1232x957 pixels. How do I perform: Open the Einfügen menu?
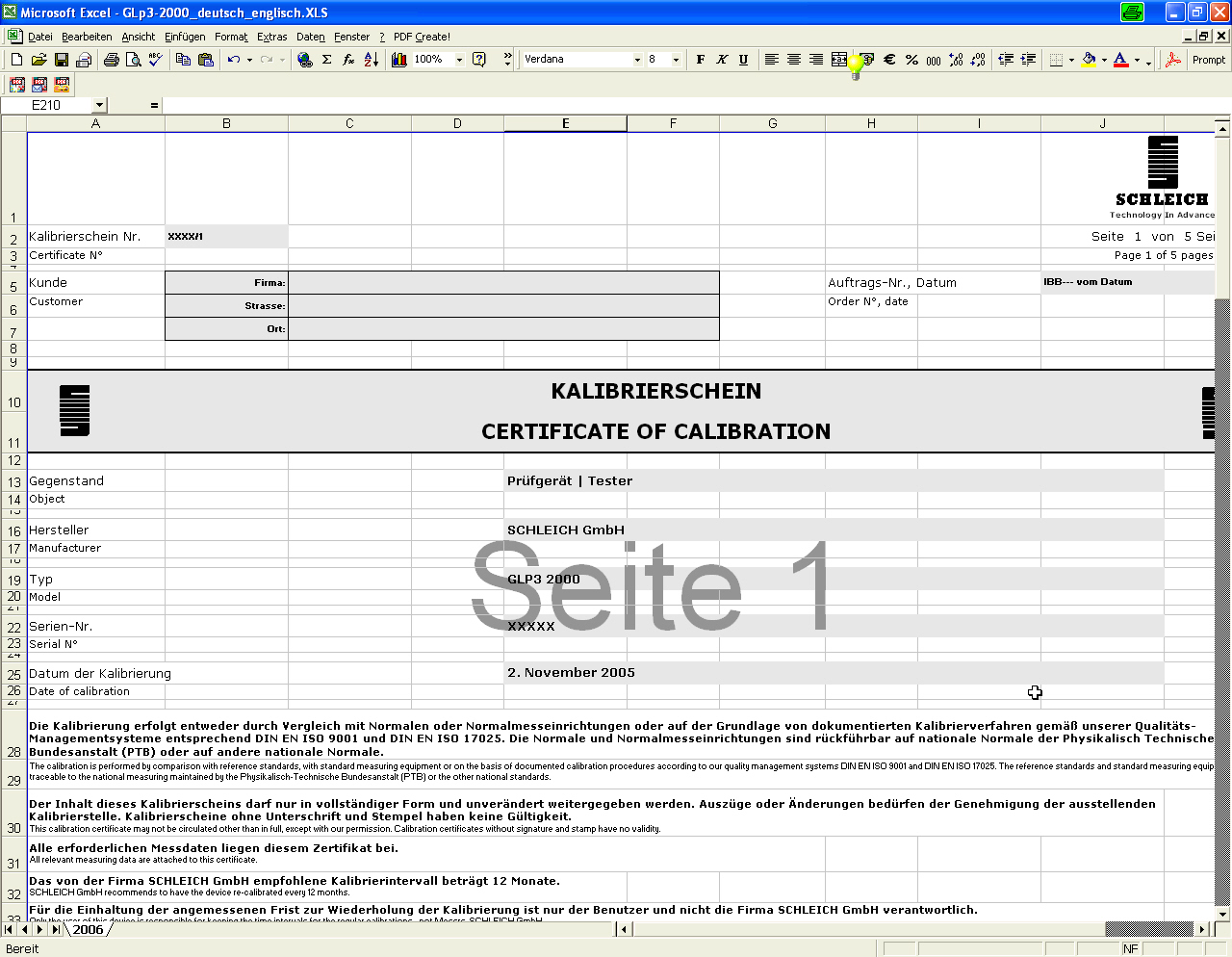pyautogui.click(x=185, y=37)
